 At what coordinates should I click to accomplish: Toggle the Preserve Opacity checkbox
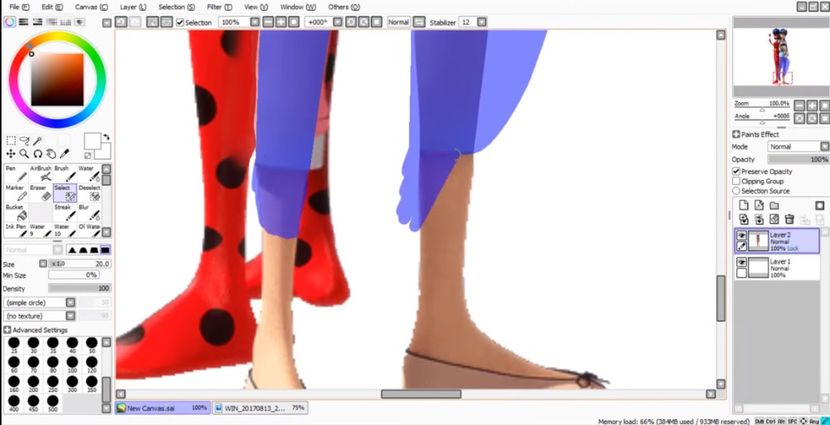point(737,171)
